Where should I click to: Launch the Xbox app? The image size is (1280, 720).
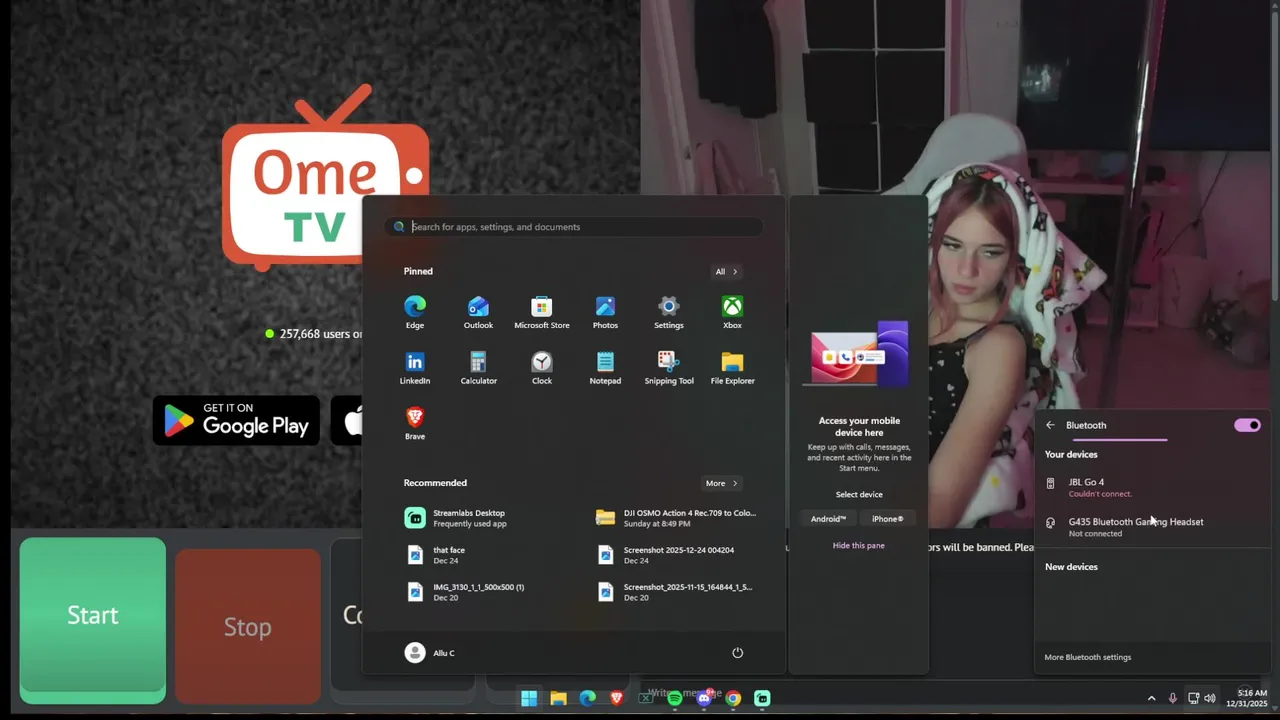pyautogui.click(x=732, y=312)
